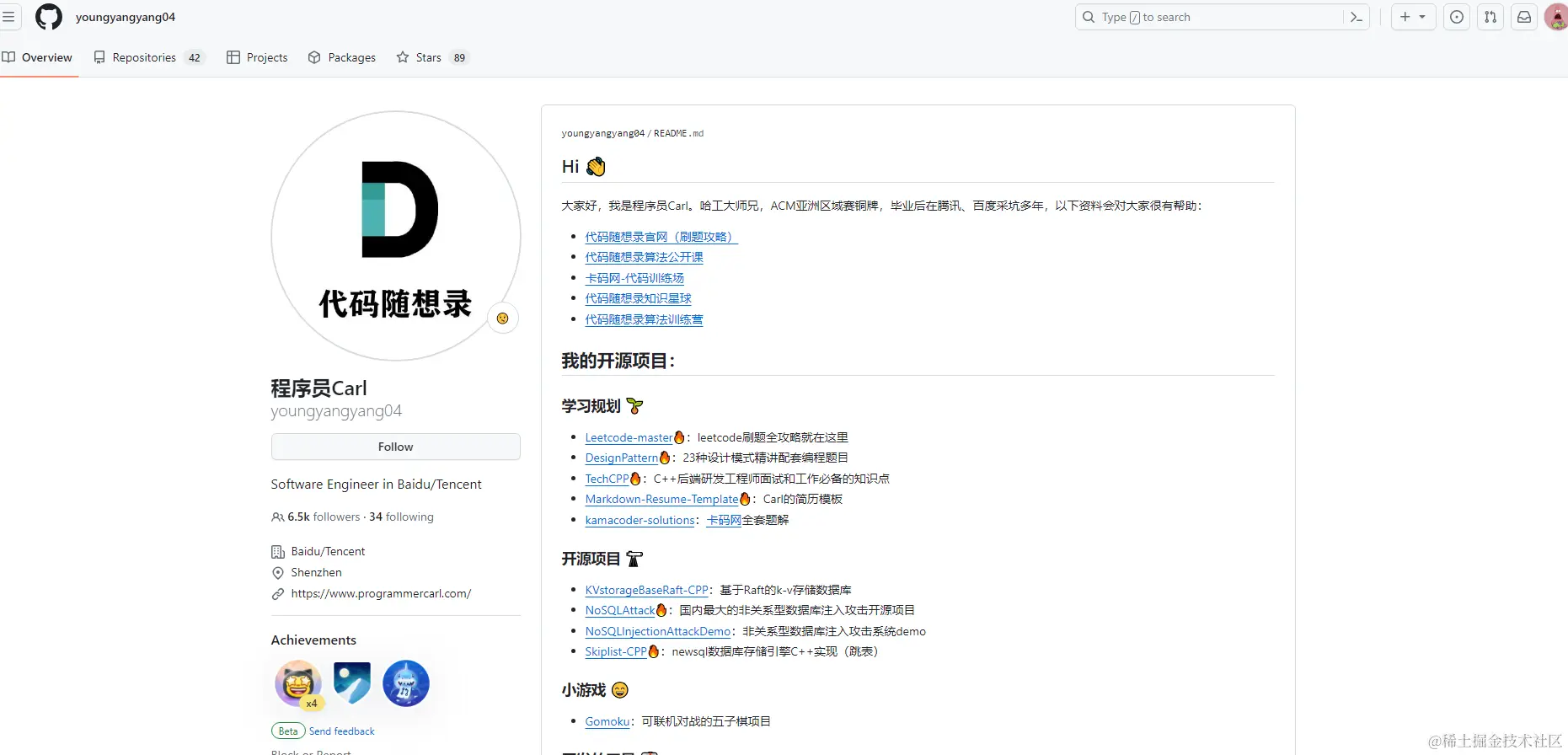The width and height of the screenshot is (1568, 755).
Task: Open the DesignPattern repository link
Action: coord(621,458)
